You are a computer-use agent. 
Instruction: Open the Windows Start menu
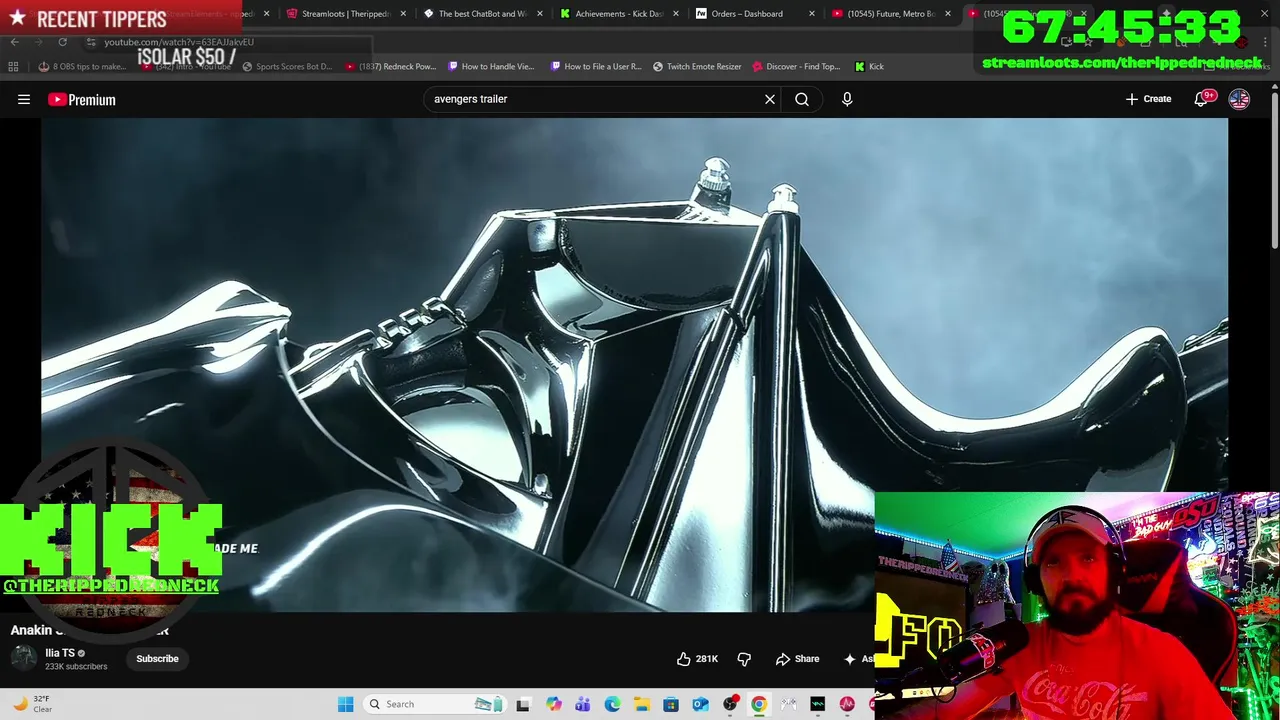point(345,704)
